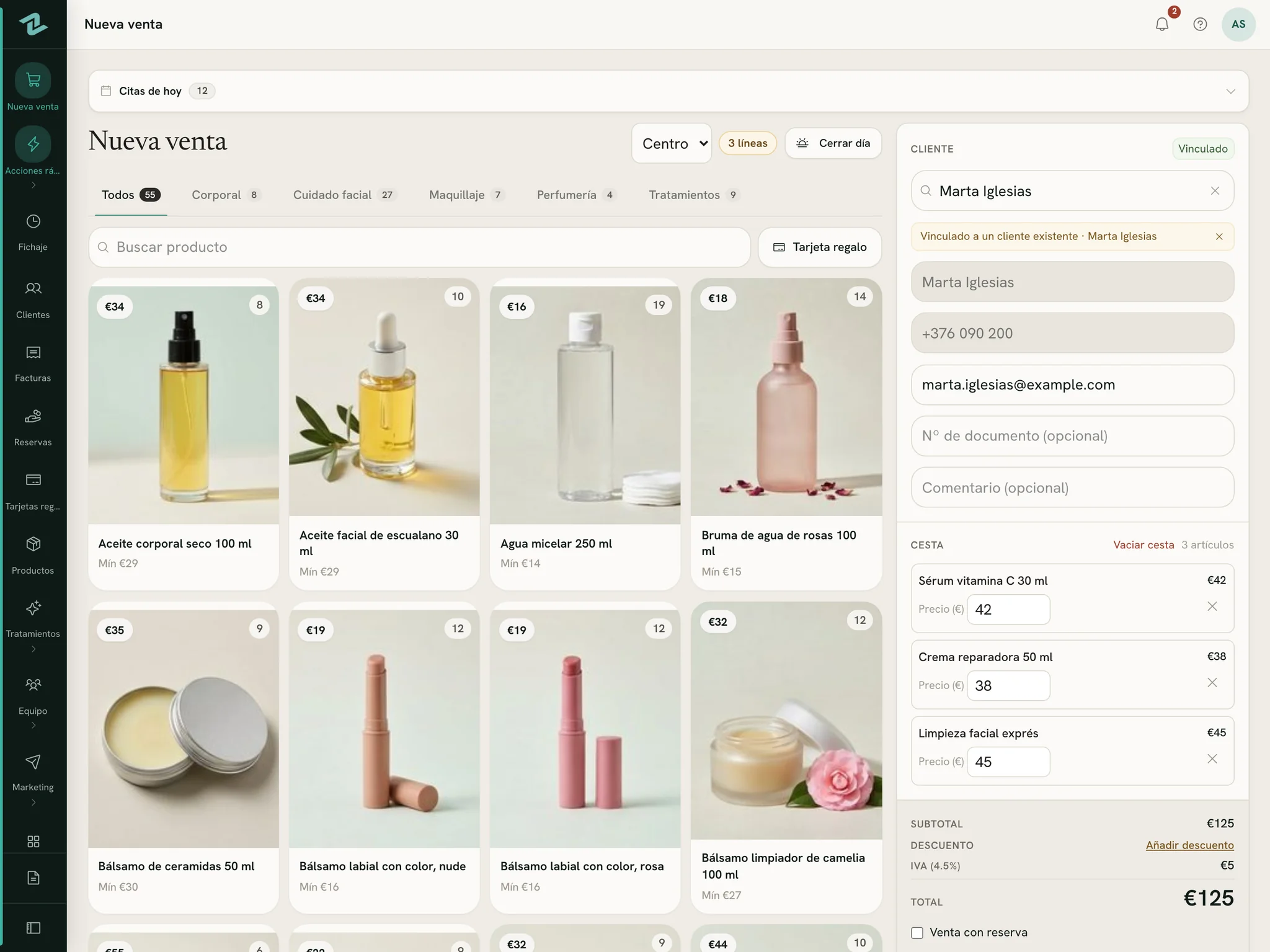The image size is (1270, 952).
Task: Open Marketing paper plane icon
Action: [33, 762]
